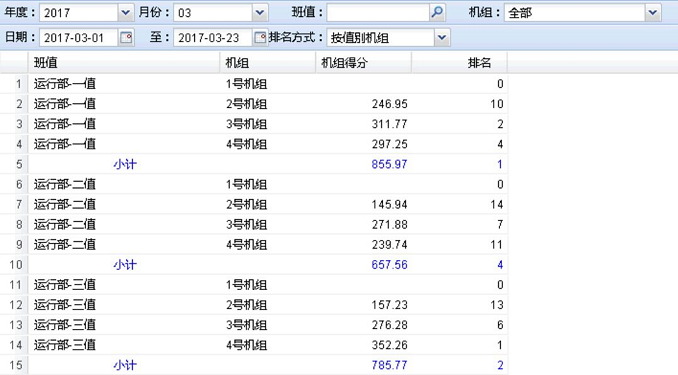The height and width of the screenshot is (375, 678).
Task: Click 2号机组 in row 7
Action: click(246, 205)
